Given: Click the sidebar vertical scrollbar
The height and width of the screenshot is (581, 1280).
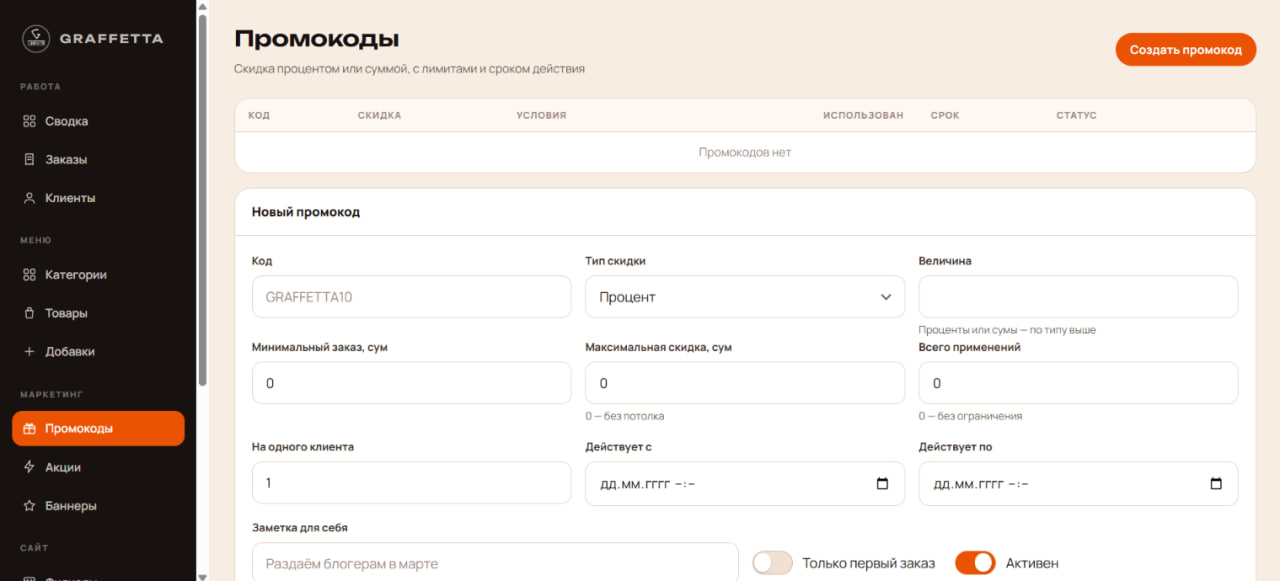Looking at the screenshot, I should tap(203, 200).
